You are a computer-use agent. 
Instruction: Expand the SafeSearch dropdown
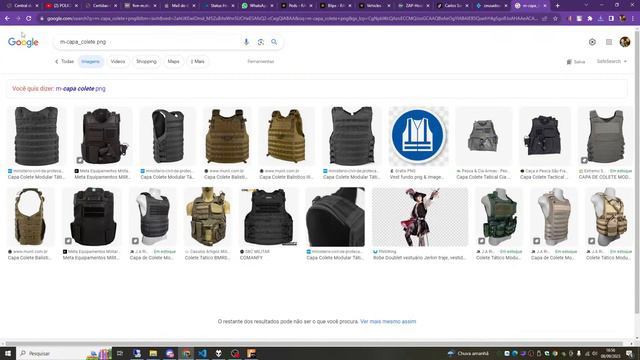coord(611,61)
